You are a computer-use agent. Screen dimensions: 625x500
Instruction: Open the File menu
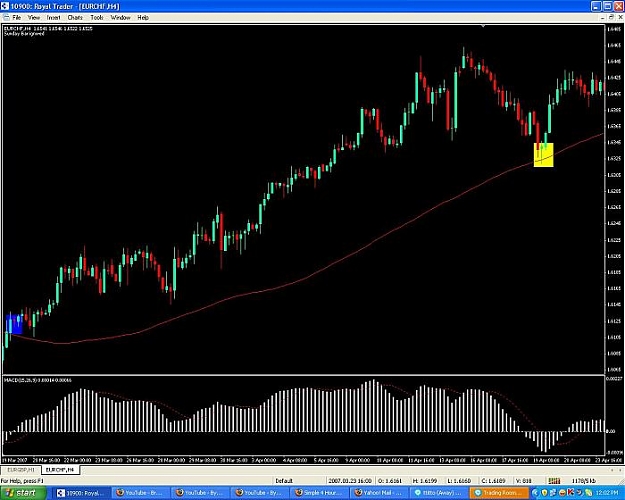point(16,18)
